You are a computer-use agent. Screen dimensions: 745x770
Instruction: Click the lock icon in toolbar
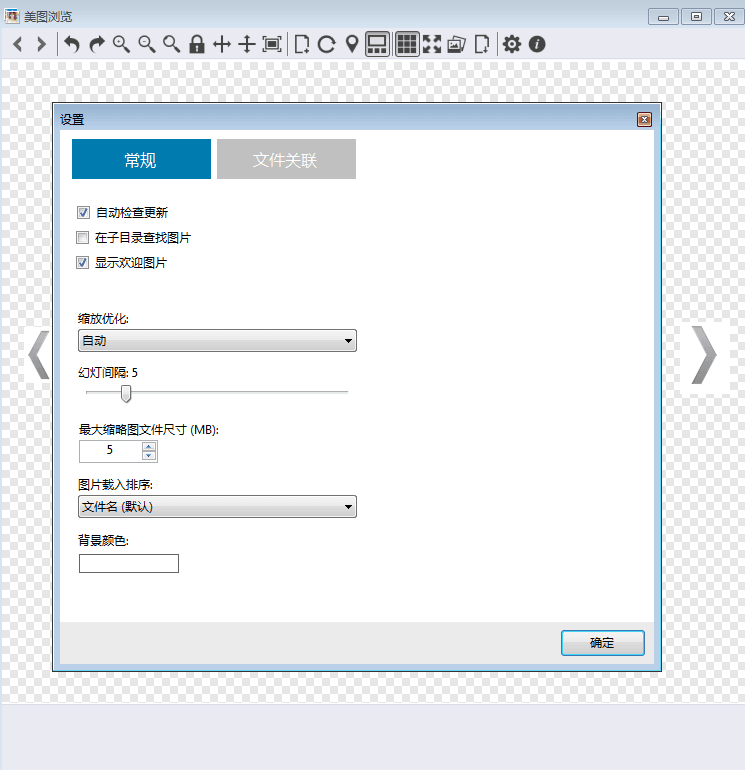(x=197, y=44)
